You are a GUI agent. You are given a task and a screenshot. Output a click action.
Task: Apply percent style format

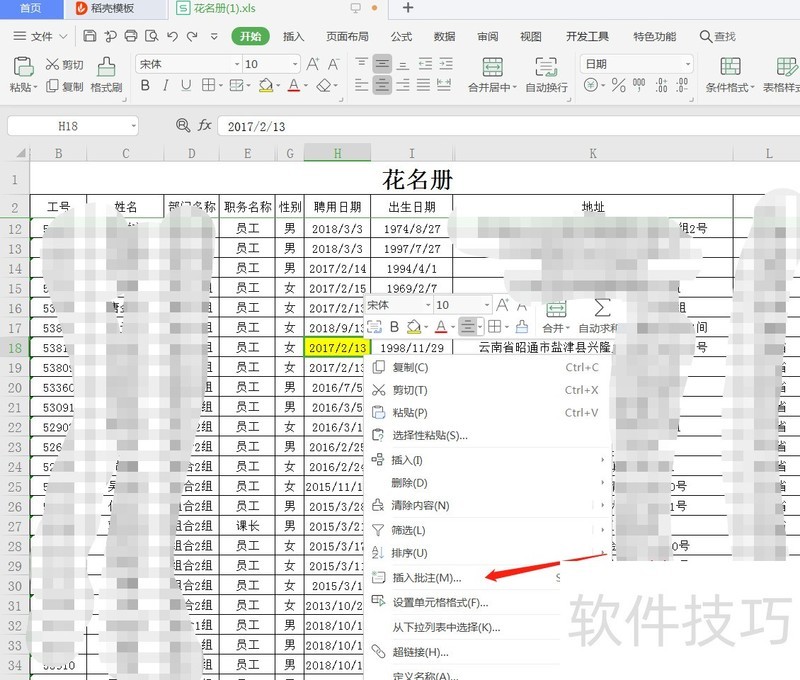pyautogui.click(x=618, y=85)
